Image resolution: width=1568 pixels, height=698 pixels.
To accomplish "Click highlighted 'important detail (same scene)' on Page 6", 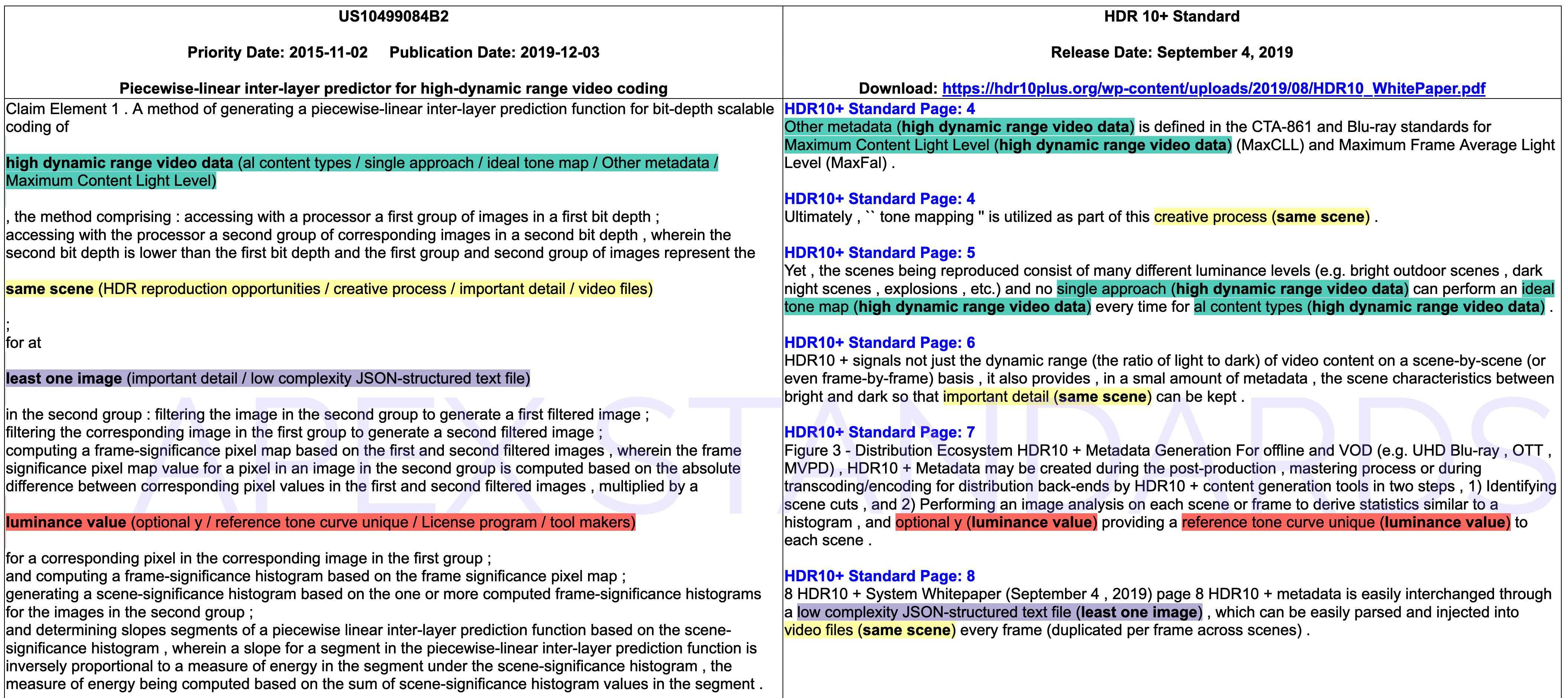I will click(1047, 397).
